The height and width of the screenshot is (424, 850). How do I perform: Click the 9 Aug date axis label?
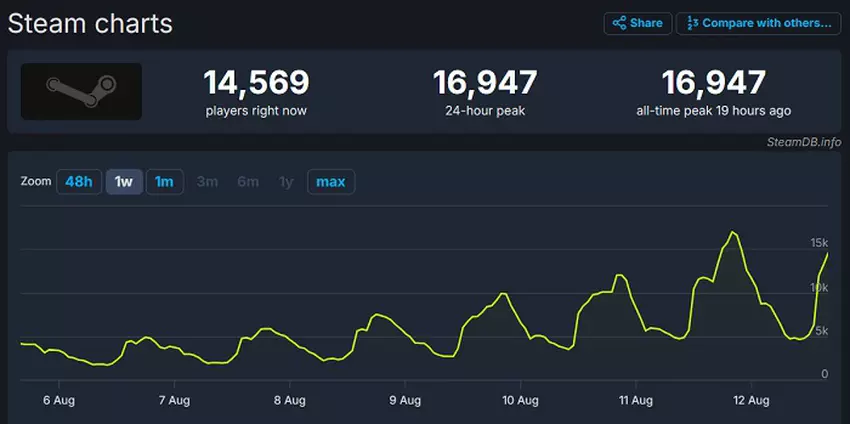(x=405, y=400)
